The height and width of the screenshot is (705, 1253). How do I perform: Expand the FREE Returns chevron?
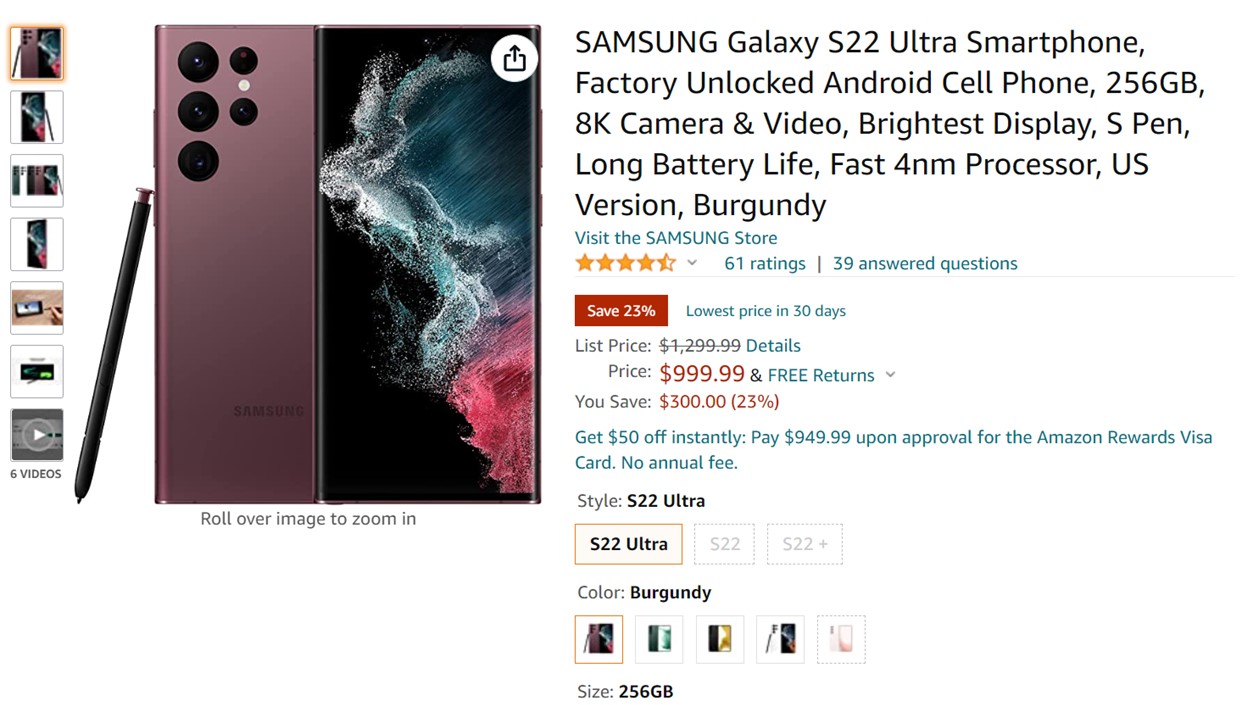click(890, 375)
